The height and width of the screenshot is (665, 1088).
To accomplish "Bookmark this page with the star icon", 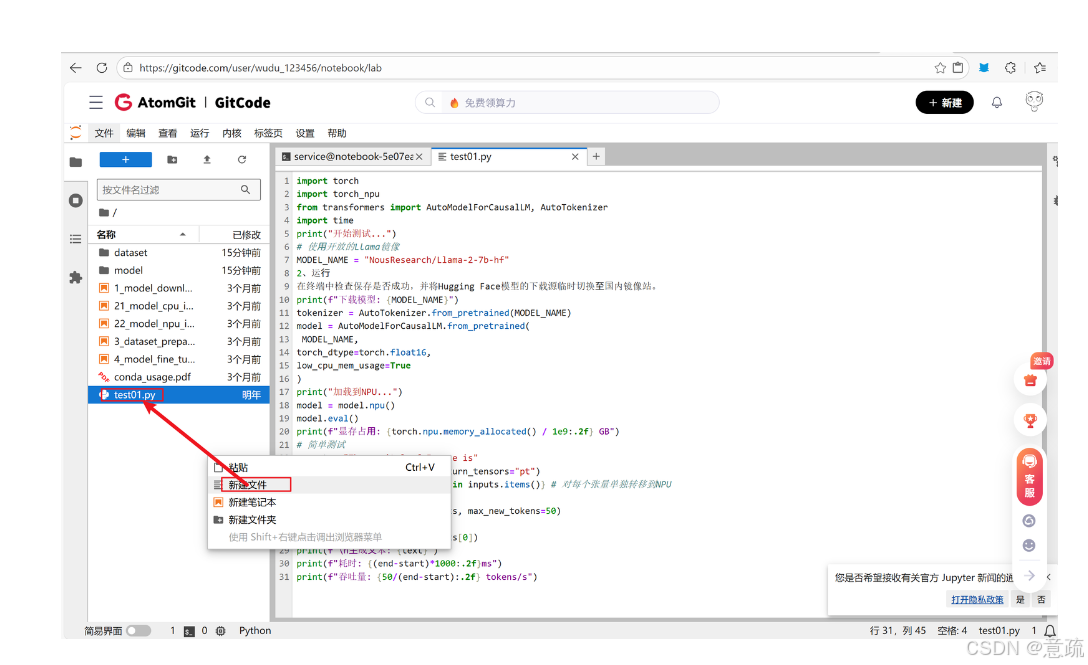I will [940, 67].
